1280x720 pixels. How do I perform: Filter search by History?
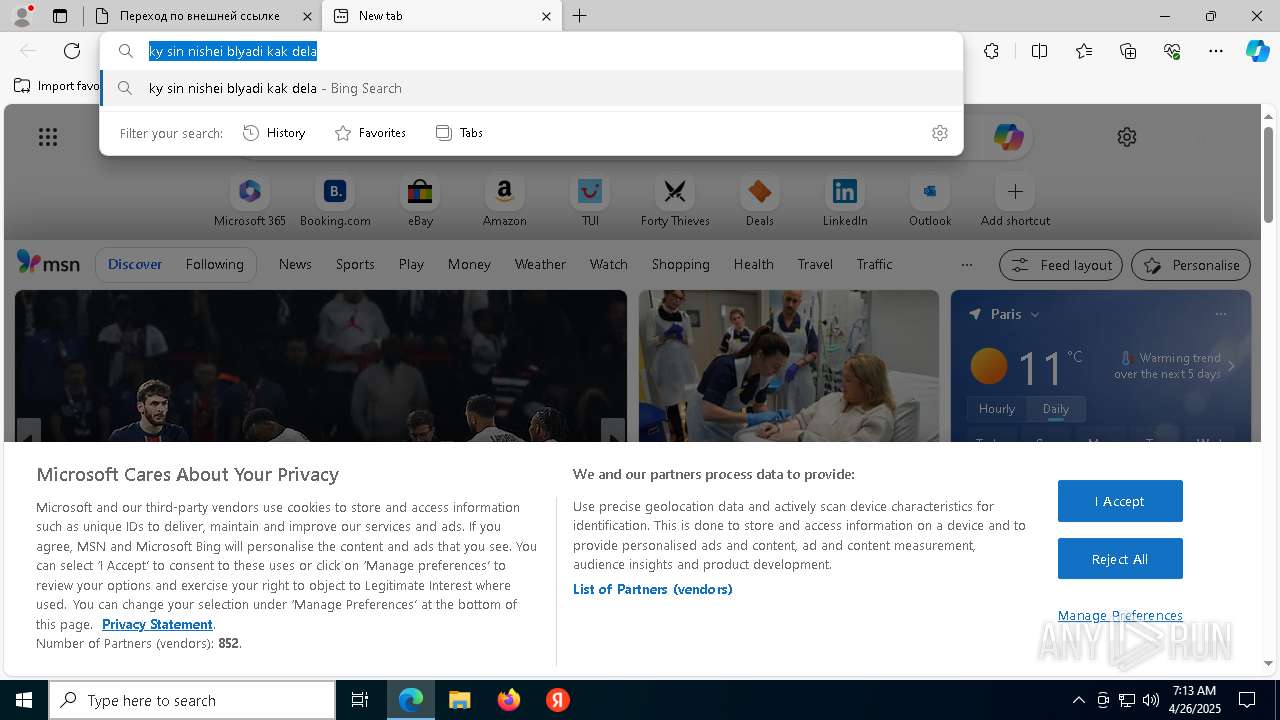click(274, 133)
